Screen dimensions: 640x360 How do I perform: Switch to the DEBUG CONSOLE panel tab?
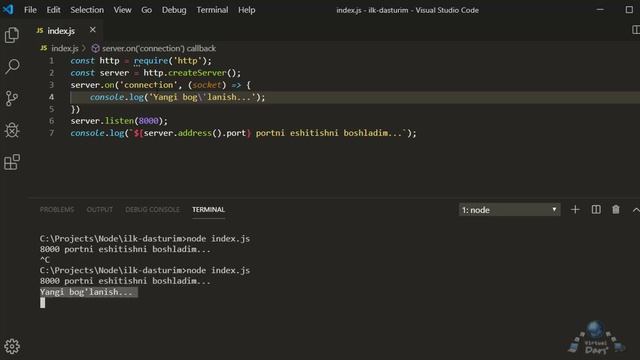[152, 209]
